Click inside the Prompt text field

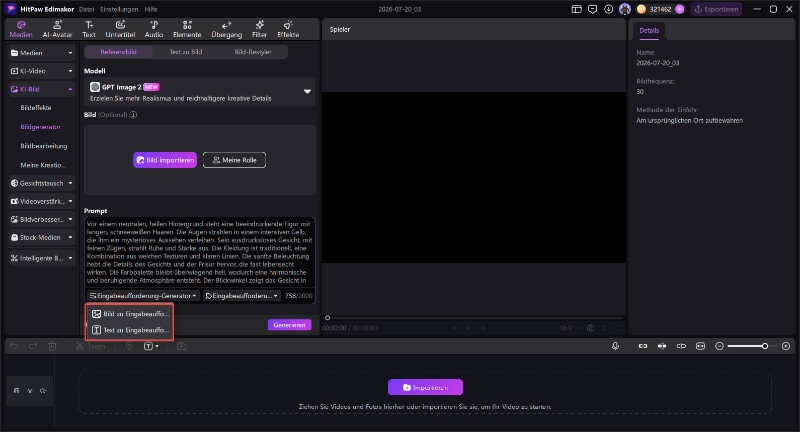point(200,252)
